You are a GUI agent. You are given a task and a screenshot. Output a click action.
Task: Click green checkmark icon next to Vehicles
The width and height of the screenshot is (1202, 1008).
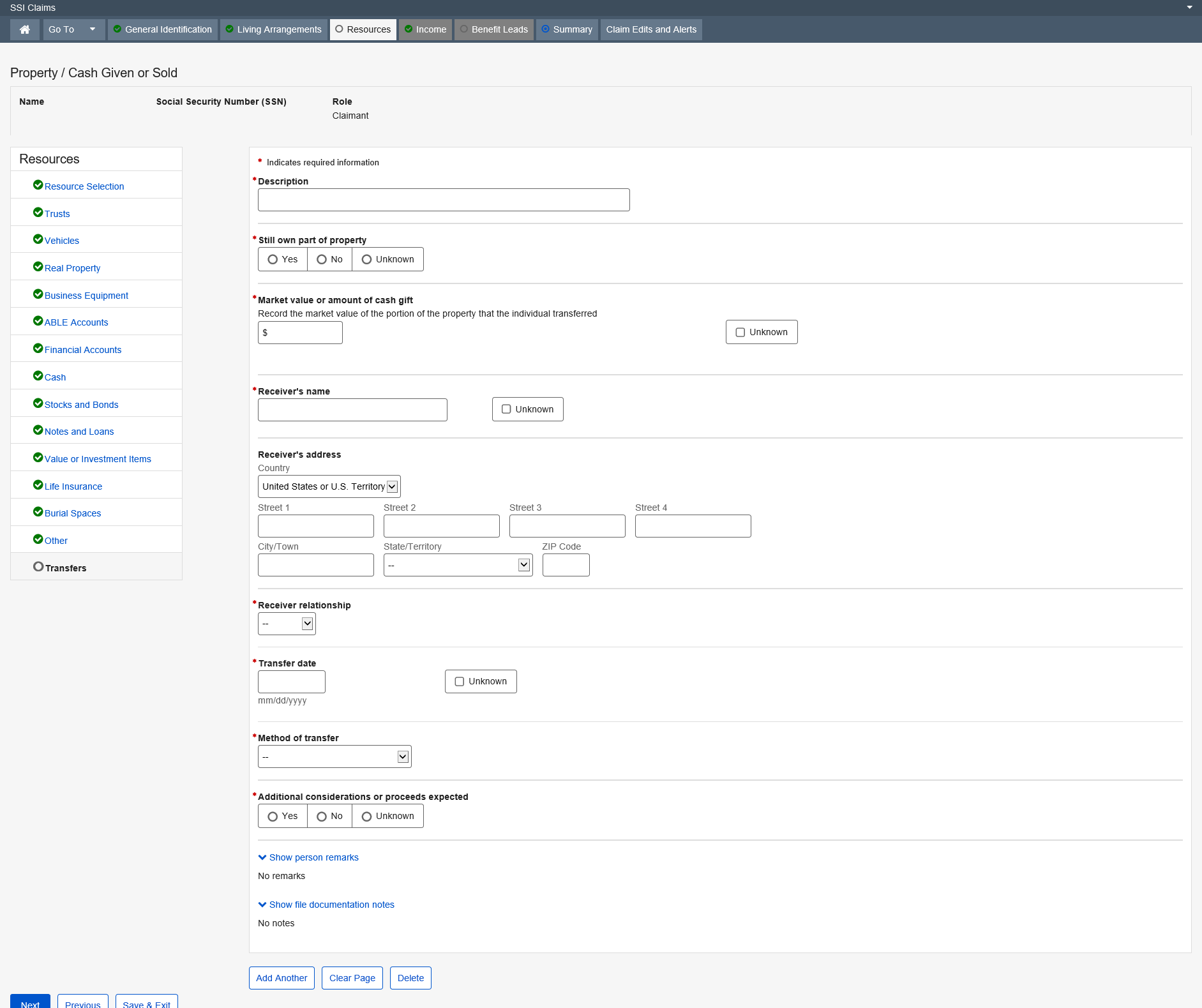38,239
